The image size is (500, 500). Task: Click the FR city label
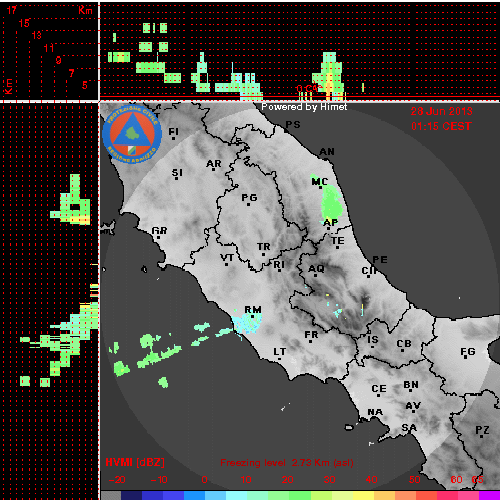pyautogui.click(x=311, y=334)
